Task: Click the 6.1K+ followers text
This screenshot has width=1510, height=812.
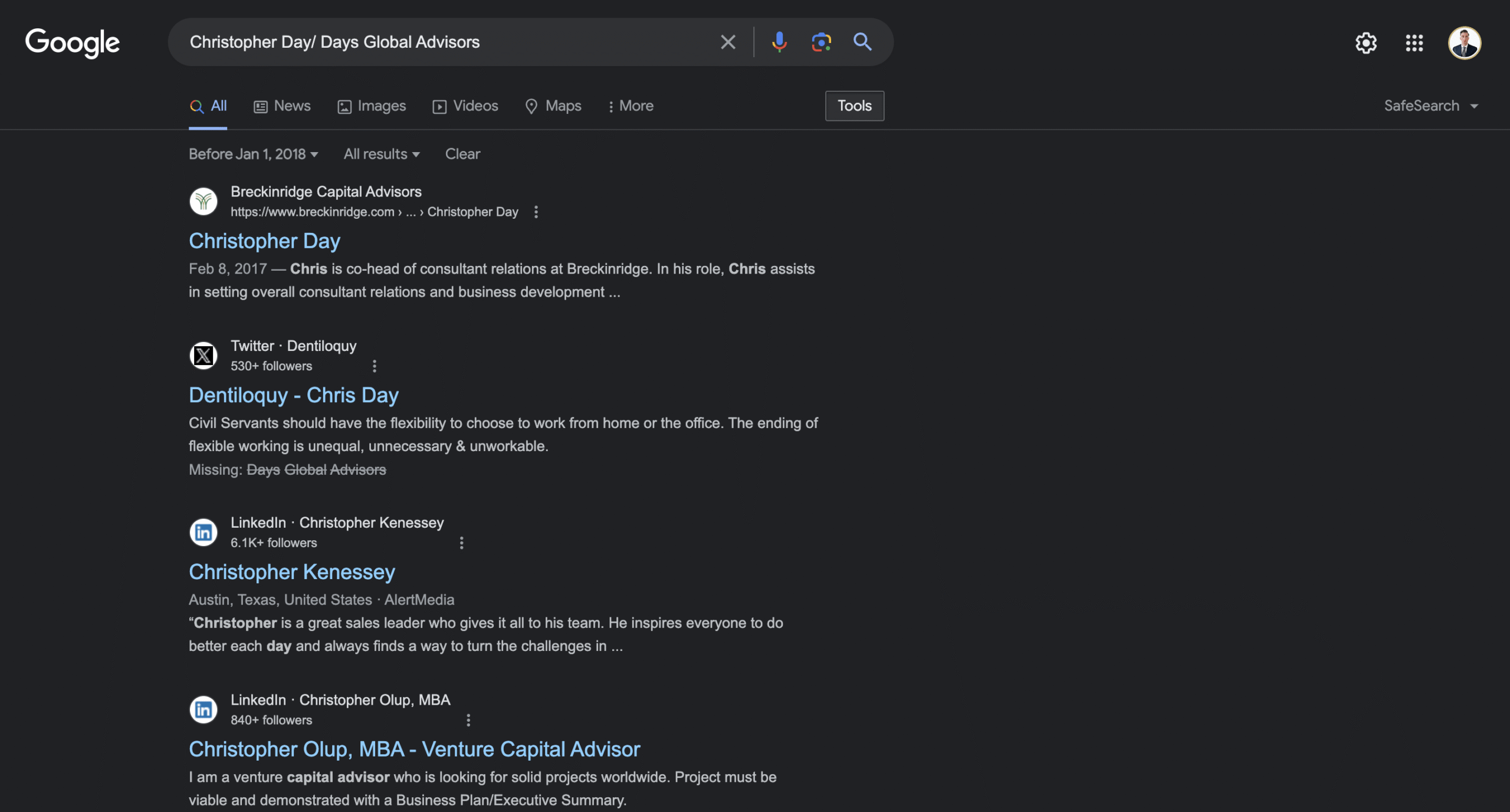Action: click(x=274, y=543)
